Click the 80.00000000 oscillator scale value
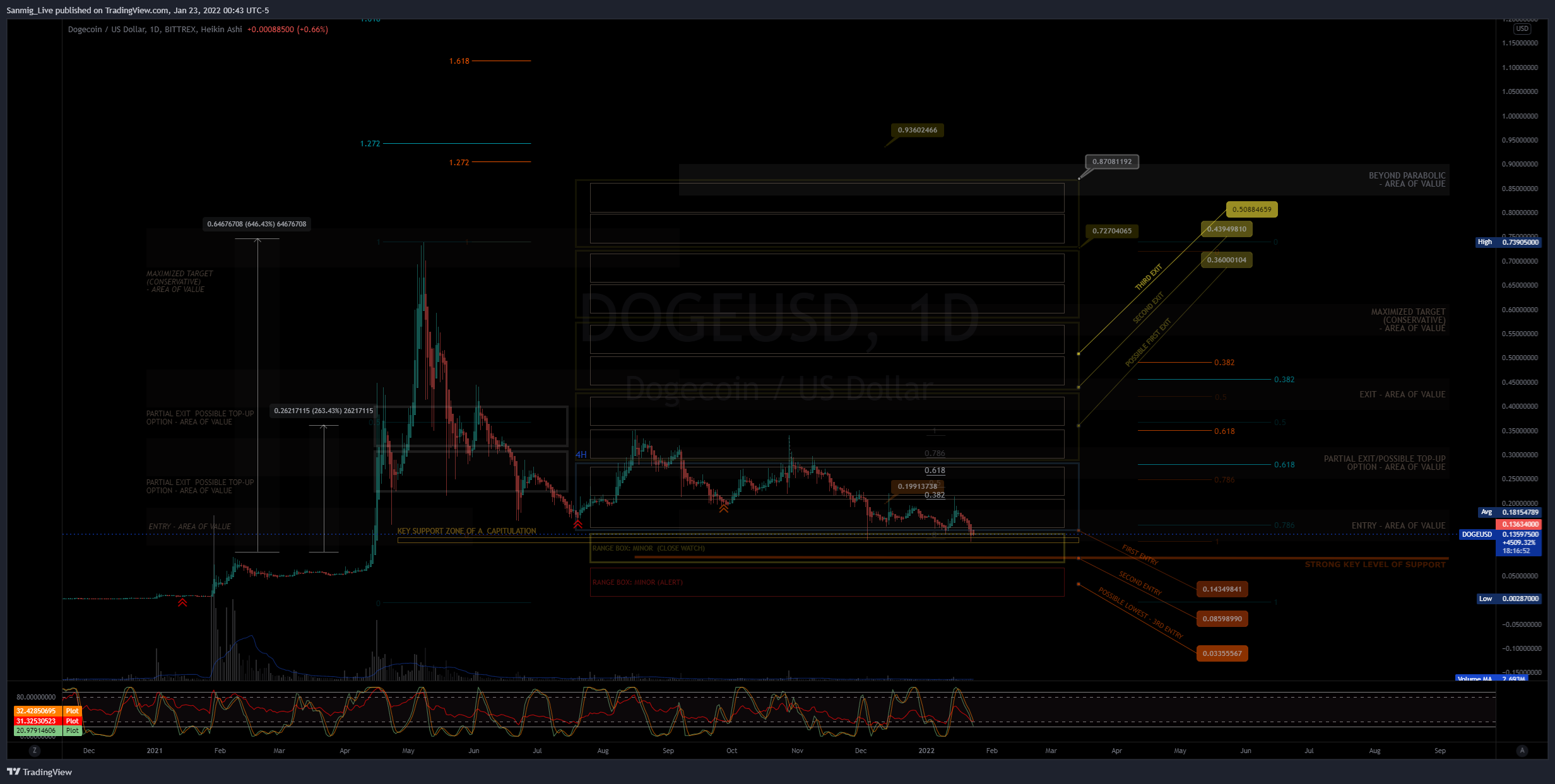Viewport: 1555px width, 784px height. 36,697
